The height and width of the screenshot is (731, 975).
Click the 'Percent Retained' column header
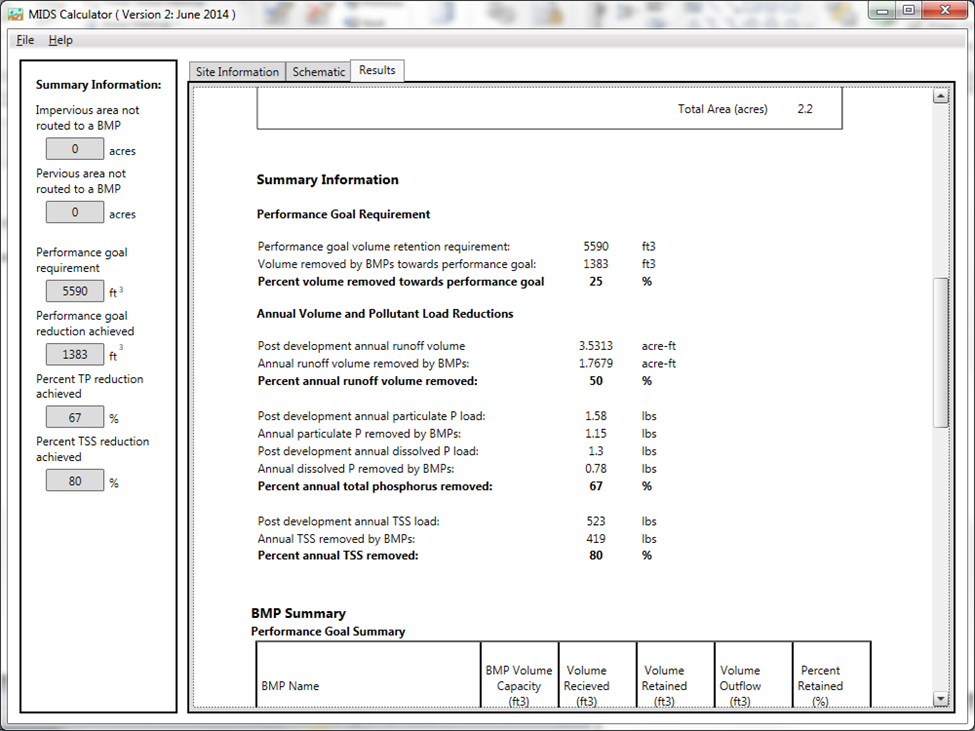tap(820, 686)
